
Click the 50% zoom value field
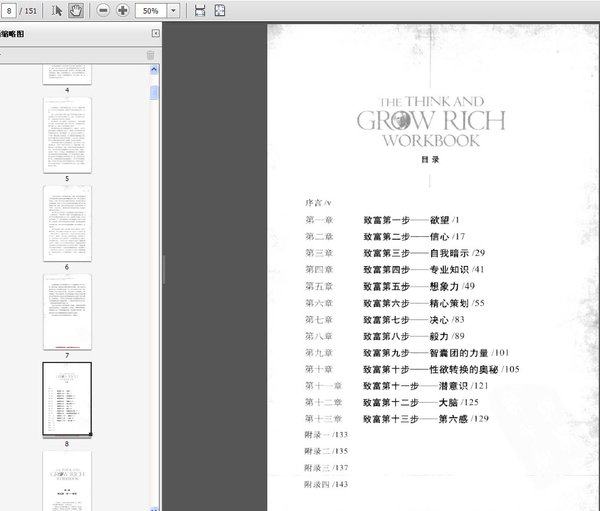point(151,11)
